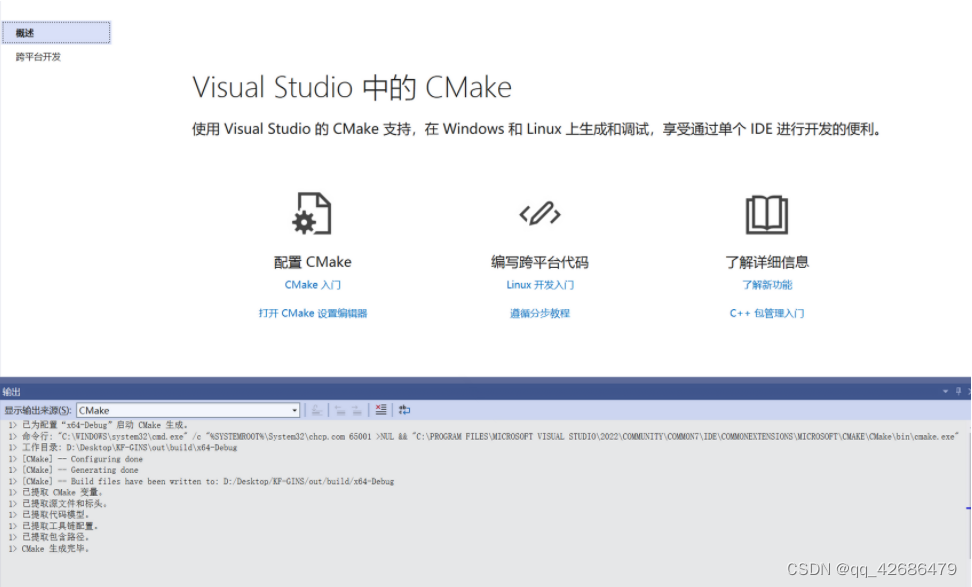Go to next message in output toolbar

(x=356, y=410)
